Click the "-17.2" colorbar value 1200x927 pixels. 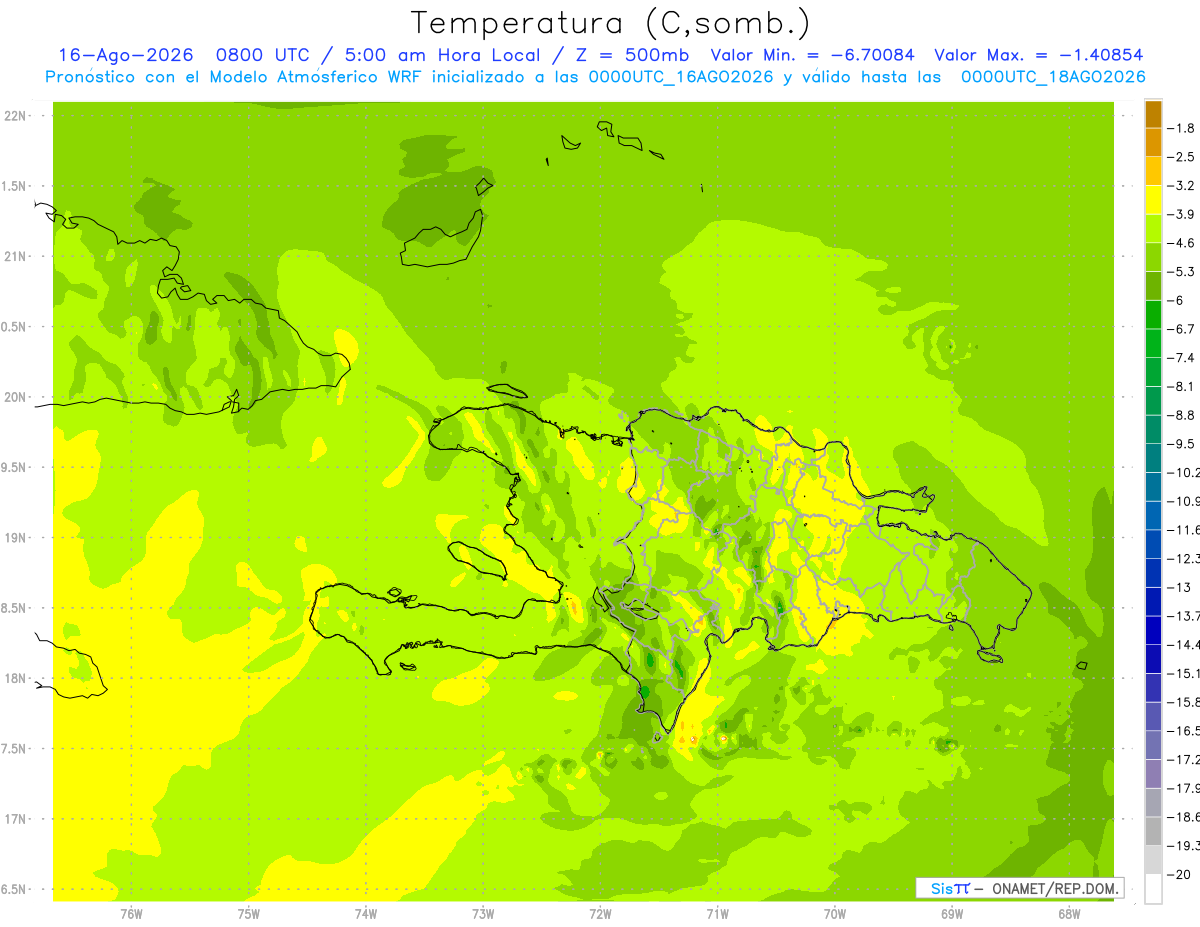pos(1183,760)
